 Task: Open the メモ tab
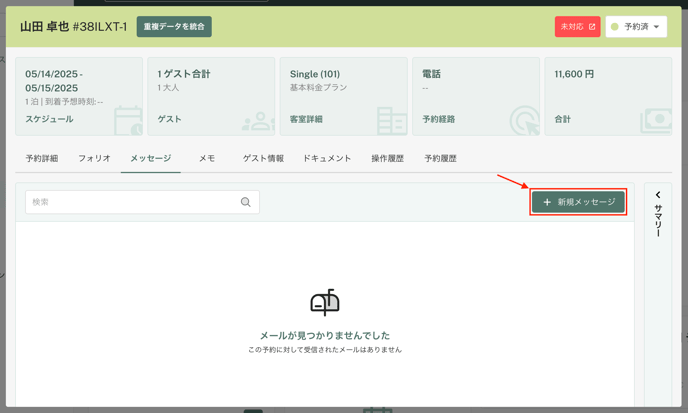click(207, 158)
